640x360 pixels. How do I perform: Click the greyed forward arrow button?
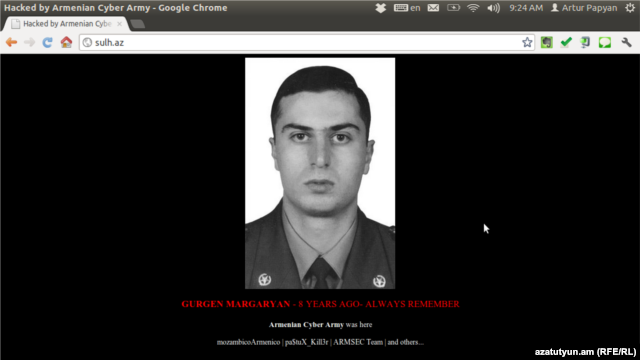29,42
